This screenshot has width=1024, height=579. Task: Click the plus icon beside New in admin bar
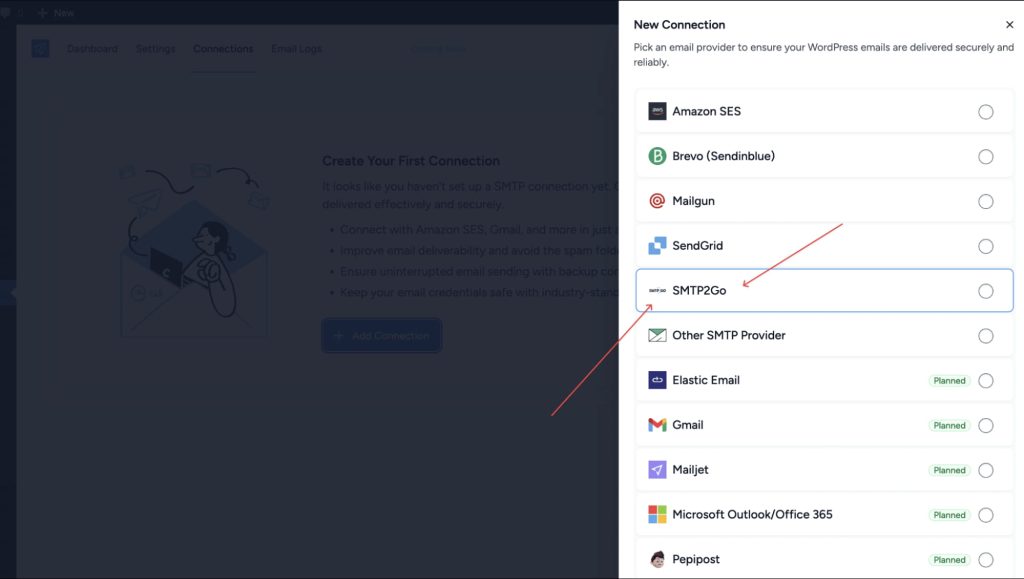(42, 12)
